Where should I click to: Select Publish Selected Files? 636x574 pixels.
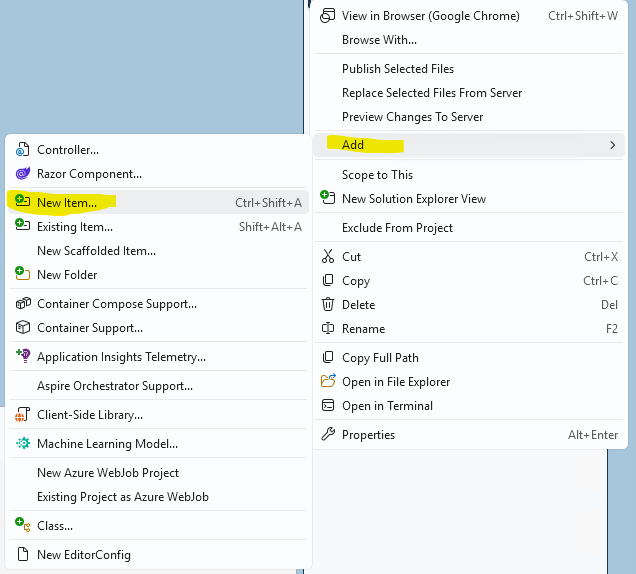tap(398, 69)
